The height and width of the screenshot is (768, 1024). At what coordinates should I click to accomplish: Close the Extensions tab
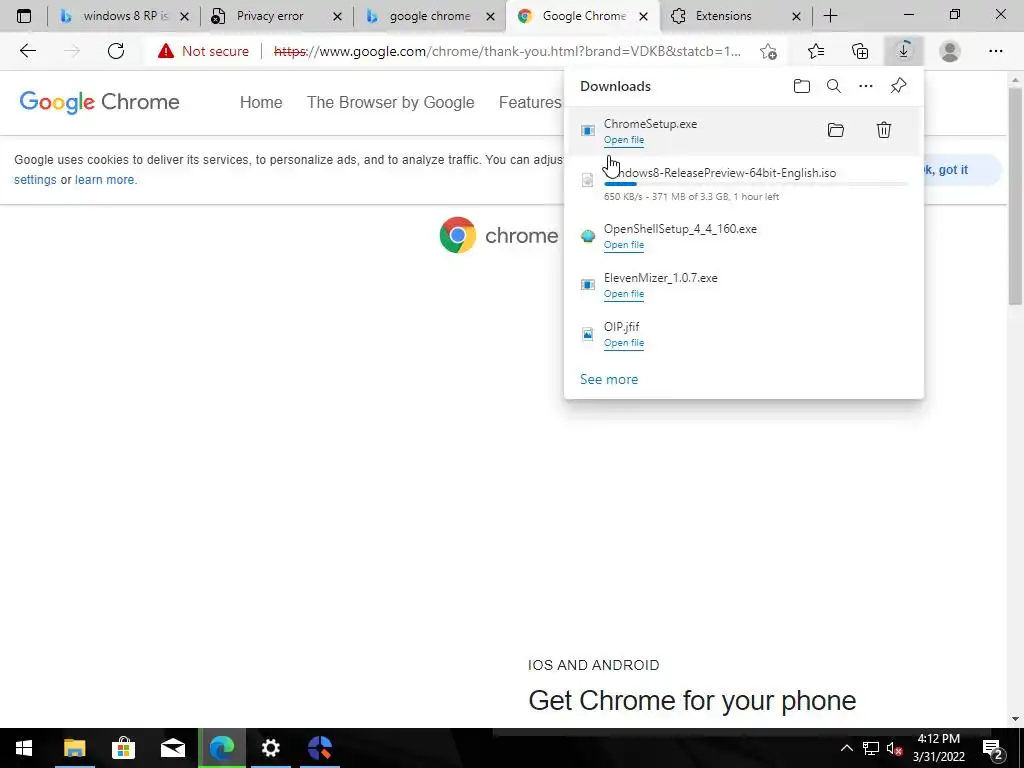pos(796,16)
